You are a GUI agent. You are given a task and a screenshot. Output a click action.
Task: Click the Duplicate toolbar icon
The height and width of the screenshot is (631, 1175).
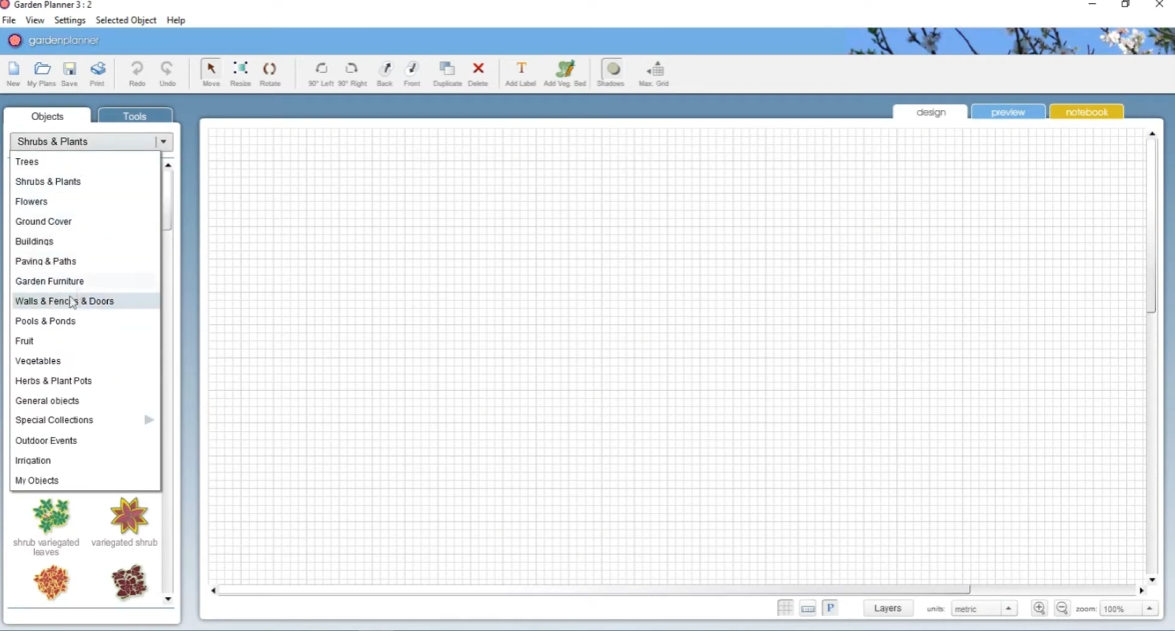point(447,73)
